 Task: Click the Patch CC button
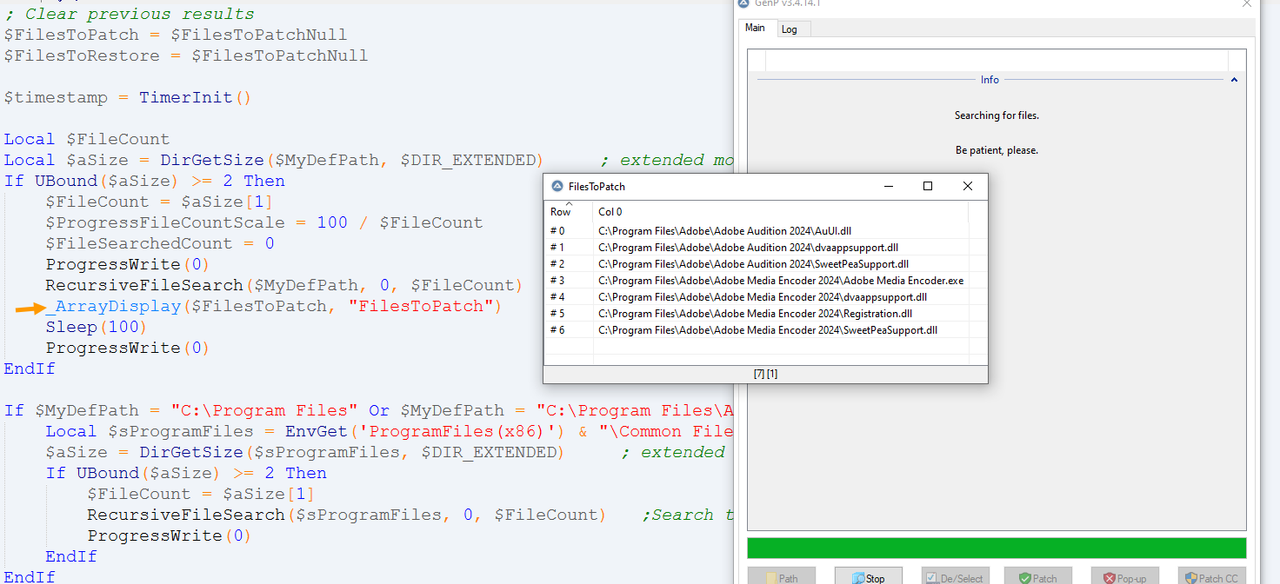coord(1212,577)
